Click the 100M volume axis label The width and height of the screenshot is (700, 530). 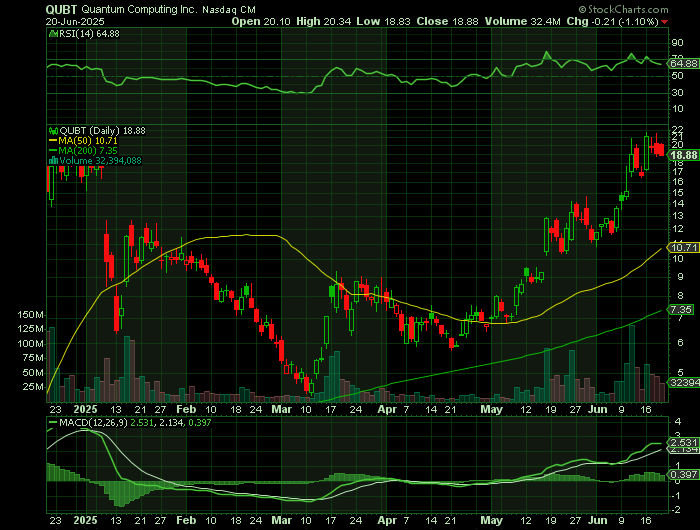coord(30,344)
